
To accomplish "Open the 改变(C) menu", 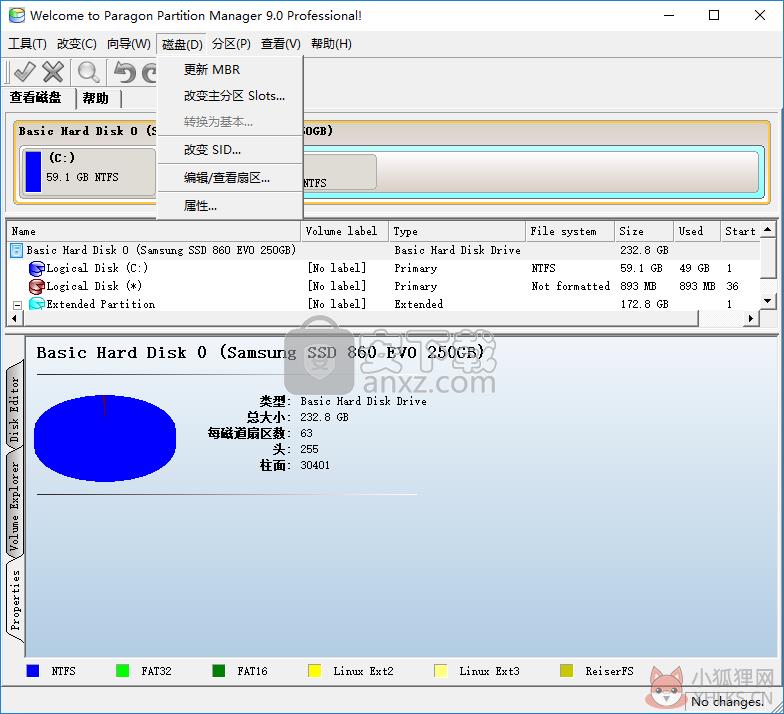I will pyautogui.click(x=76, y=44).
